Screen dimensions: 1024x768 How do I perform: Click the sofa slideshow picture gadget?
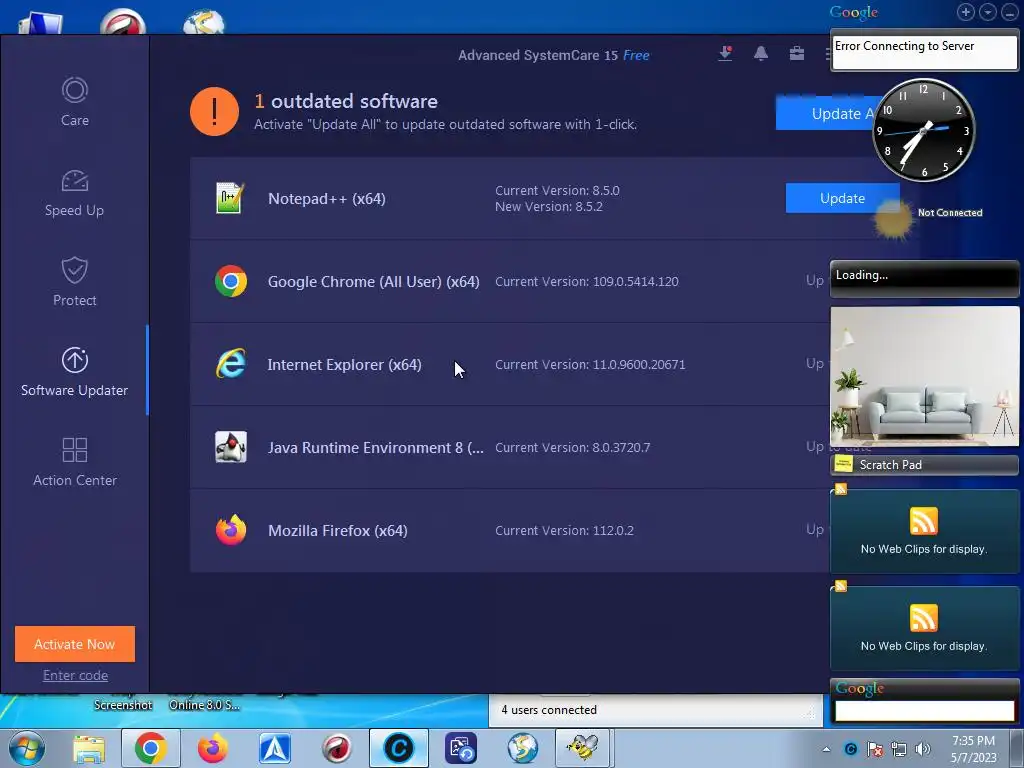coord(924,376)
